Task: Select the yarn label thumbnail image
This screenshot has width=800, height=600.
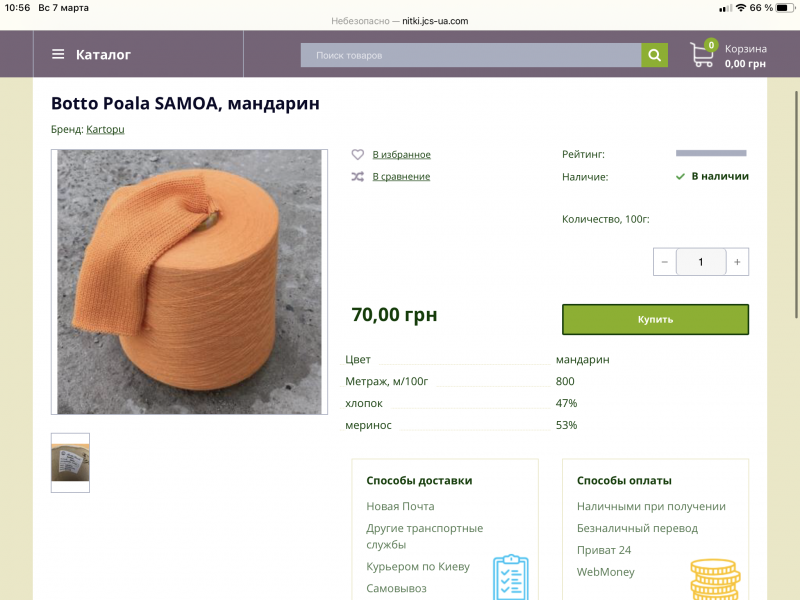Action: [x=70, y=463]
